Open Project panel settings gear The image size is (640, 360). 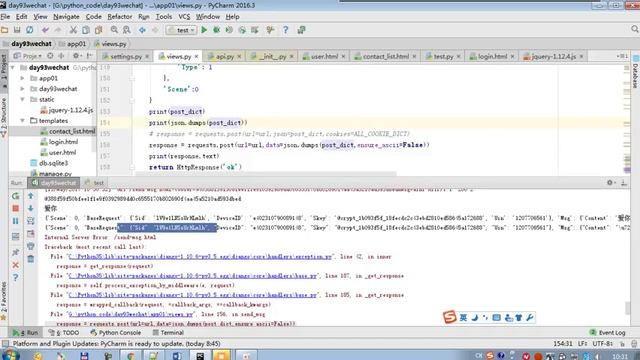coord(76,56)
